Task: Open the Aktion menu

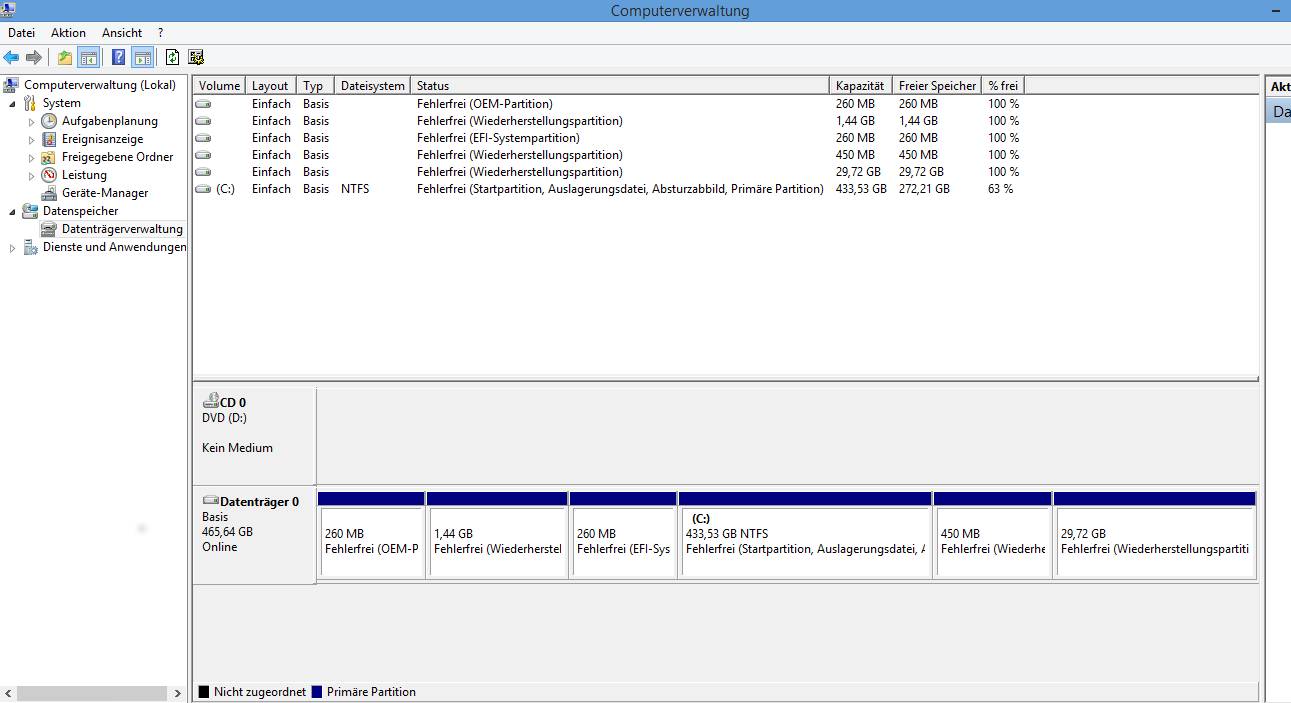Action: [x=68, y=33]
